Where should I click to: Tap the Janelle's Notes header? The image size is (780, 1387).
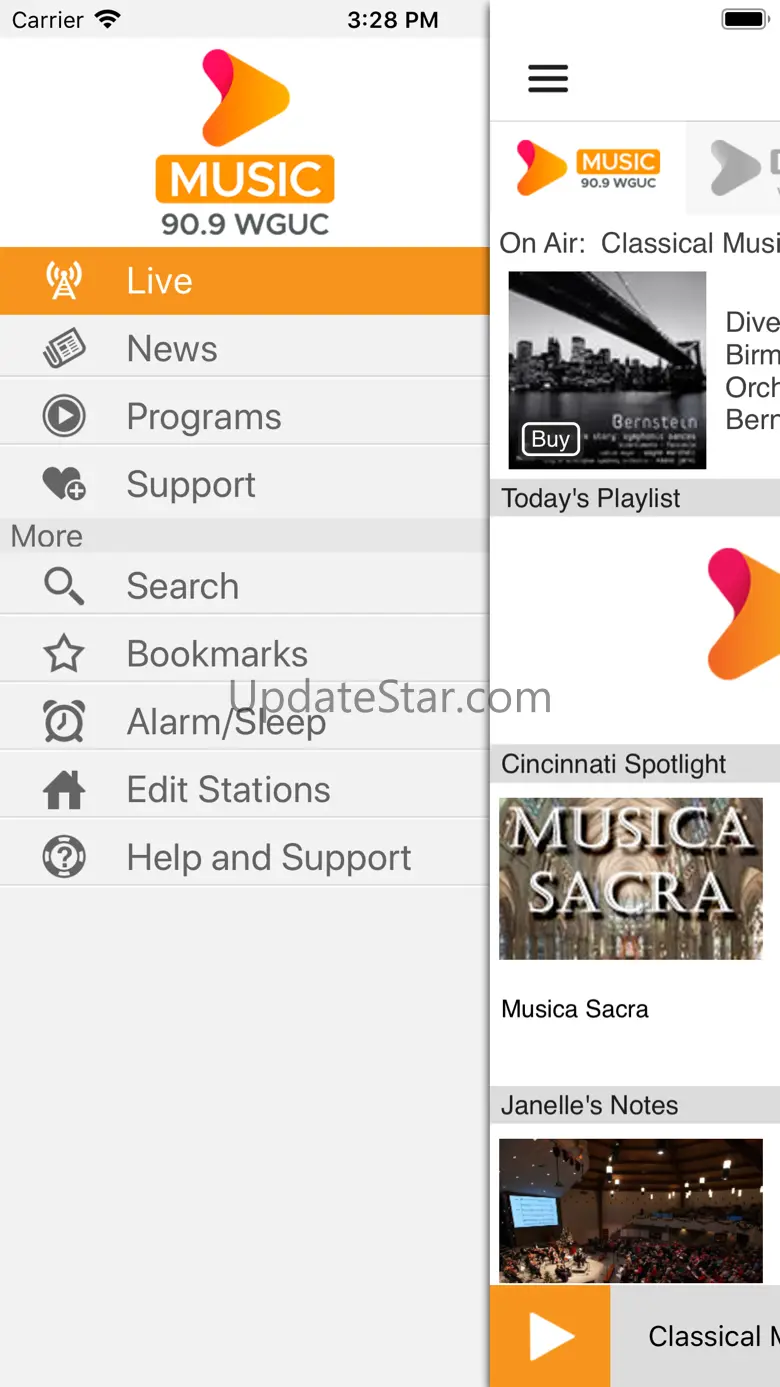pos(635,1105)
